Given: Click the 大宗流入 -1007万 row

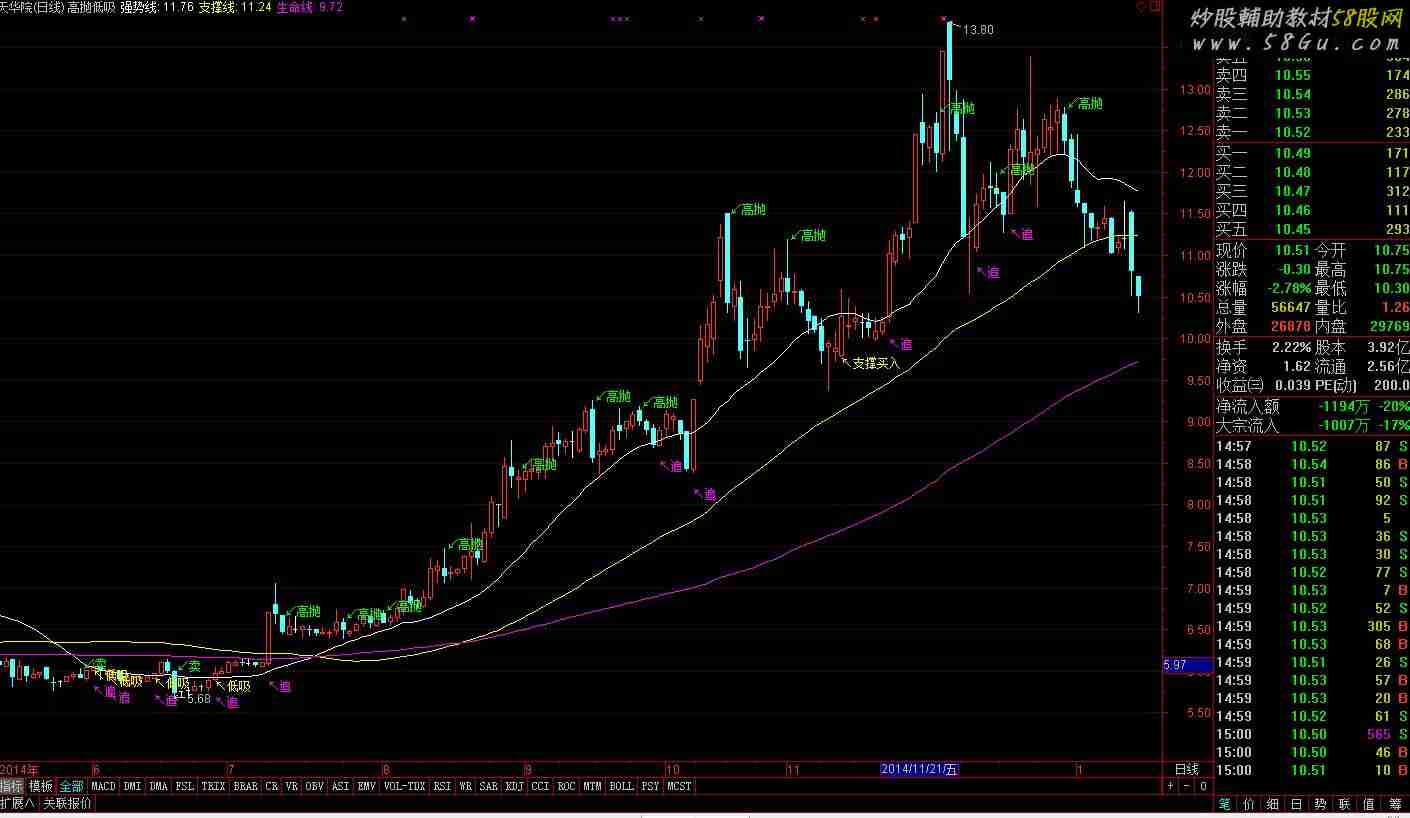Looking at the screenshot, I should tap(1312, 425).
